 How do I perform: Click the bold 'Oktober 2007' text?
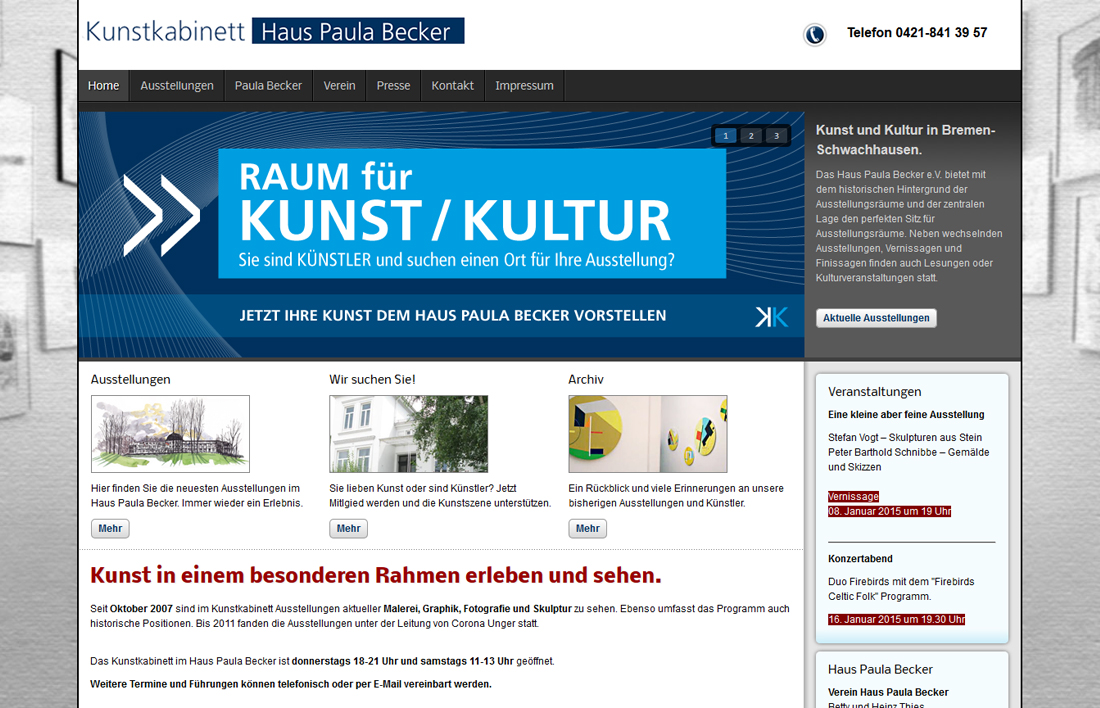(x=141, y=609)
